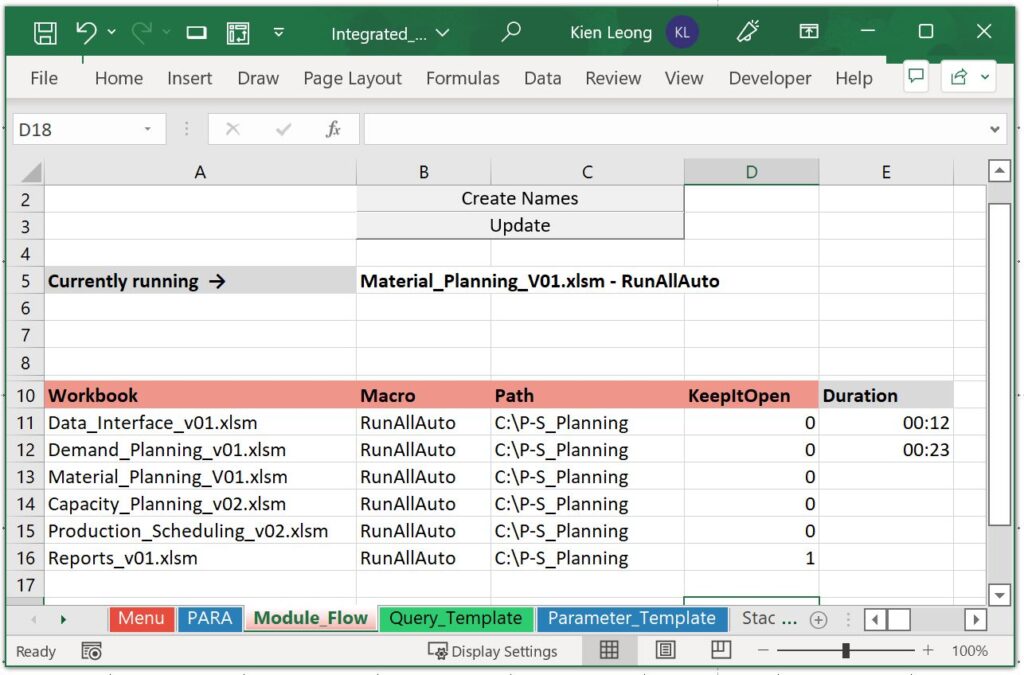The width and height of the screenshot is (1024, 675).
Task: Expand the Share dropdown arrow
Action: pyautogui.click(x=985, y=77)
